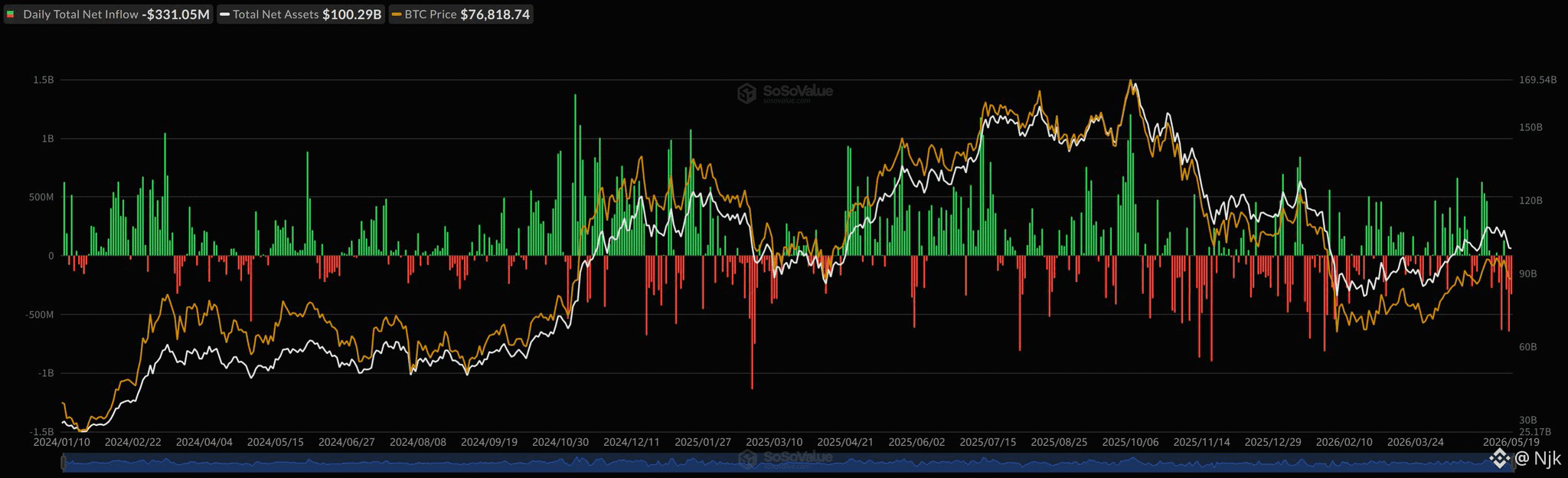Click the 2025/10/06 date label

pyautogui.click(x=1130, y=443)
